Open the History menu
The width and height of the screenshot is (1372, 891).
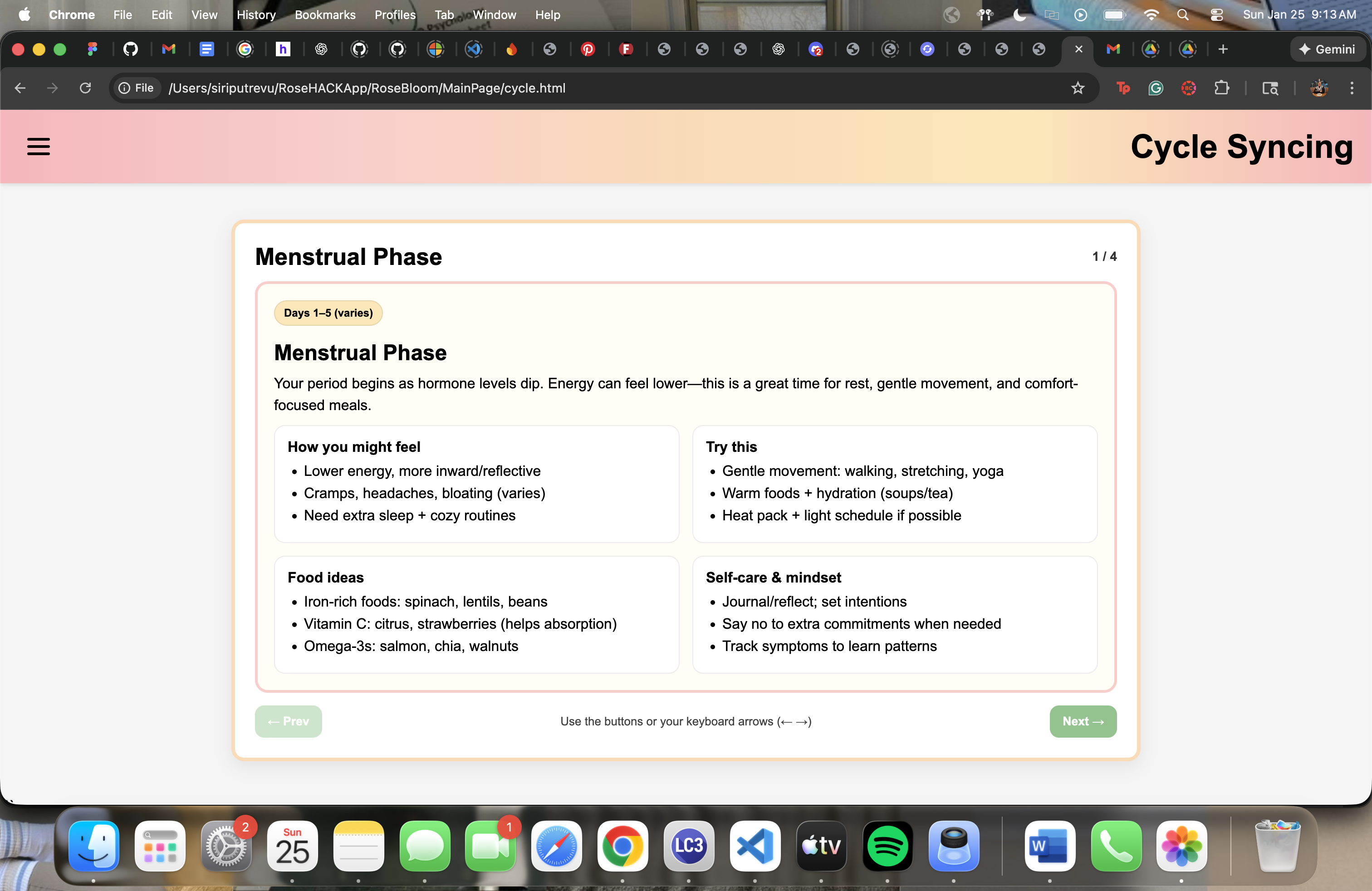[x=256, y=15]
